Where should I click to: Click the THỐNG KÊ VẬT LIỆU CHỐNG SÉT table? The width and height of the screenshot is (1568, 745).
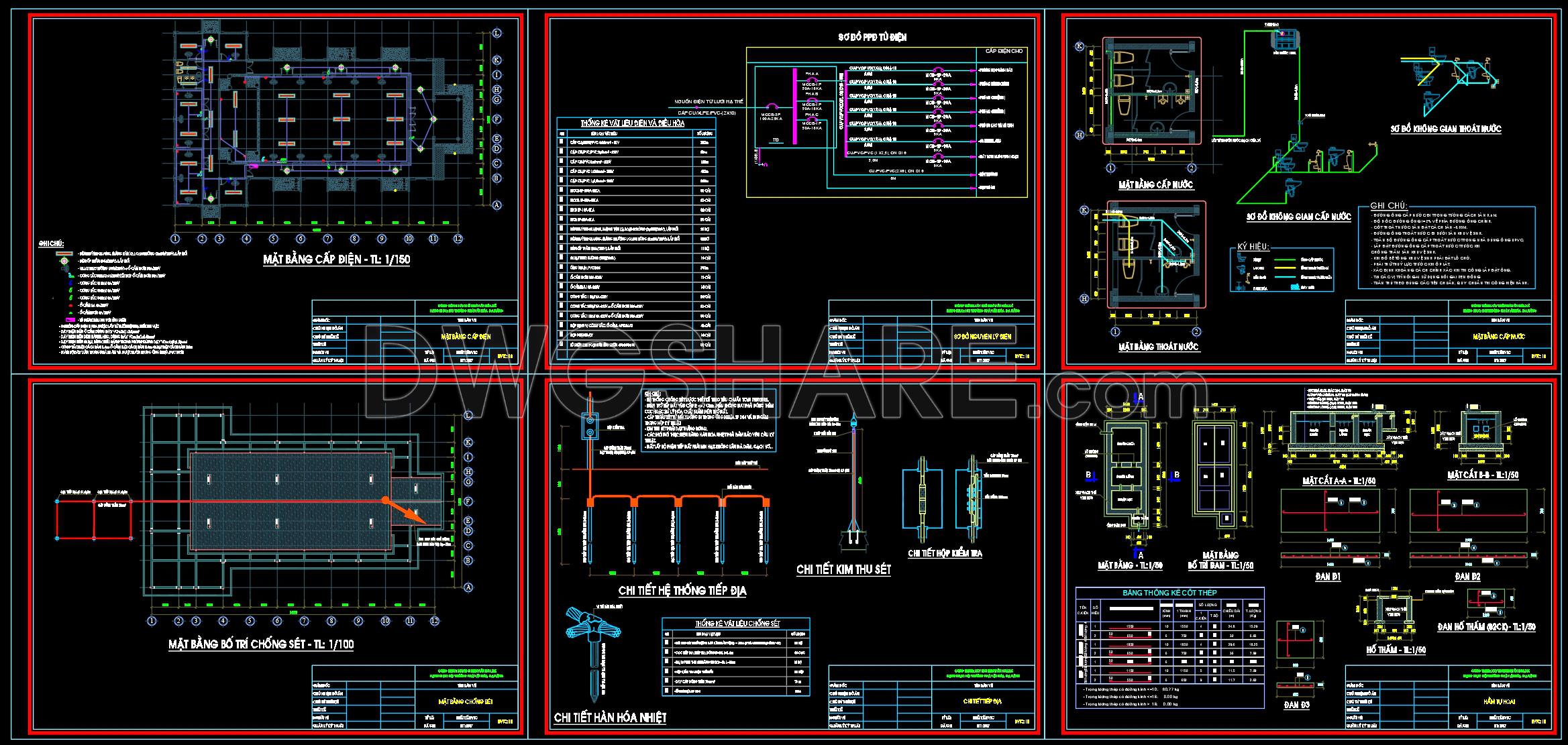coord(735,658)
